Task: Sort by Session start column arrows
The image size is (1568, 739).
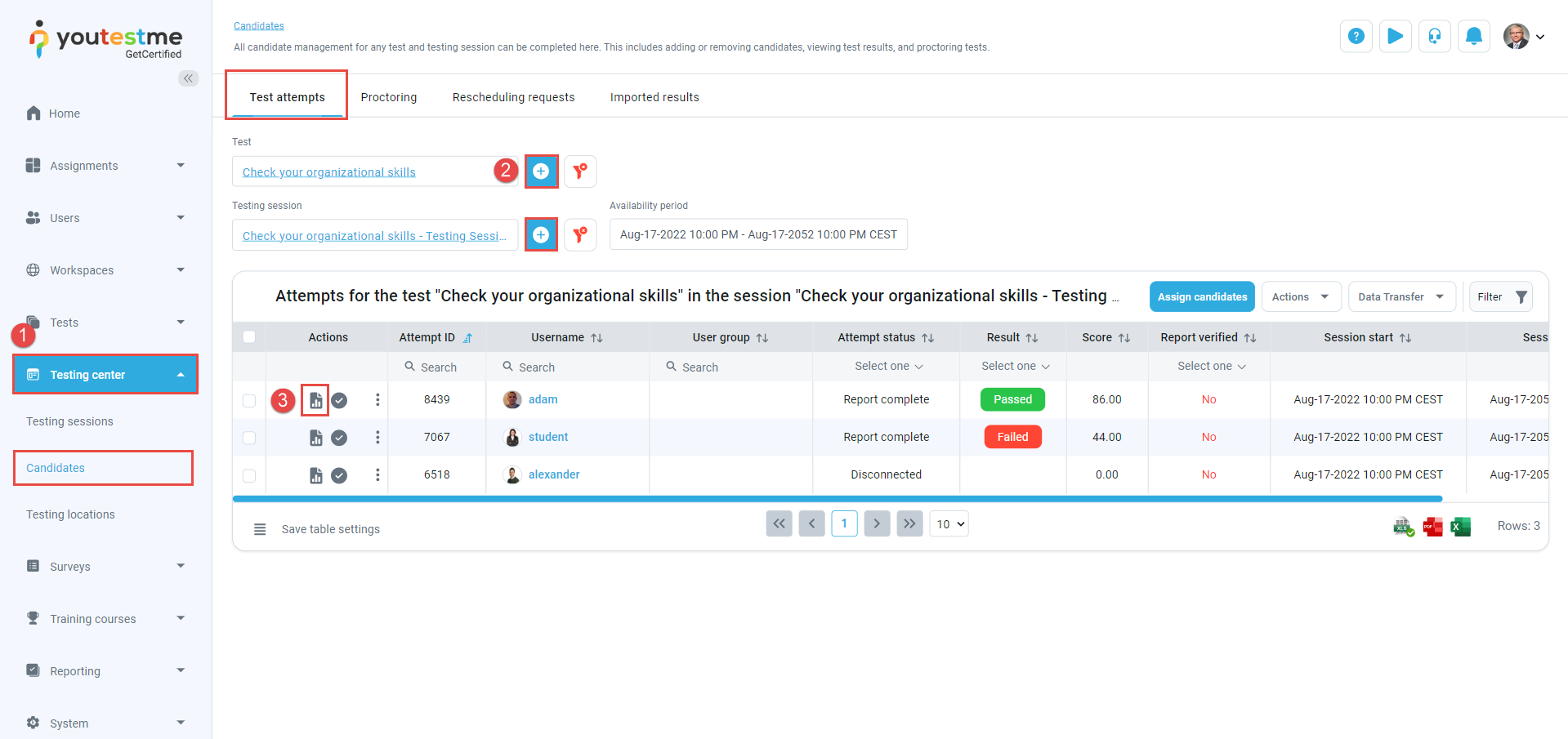Action: pos(1405,338)
